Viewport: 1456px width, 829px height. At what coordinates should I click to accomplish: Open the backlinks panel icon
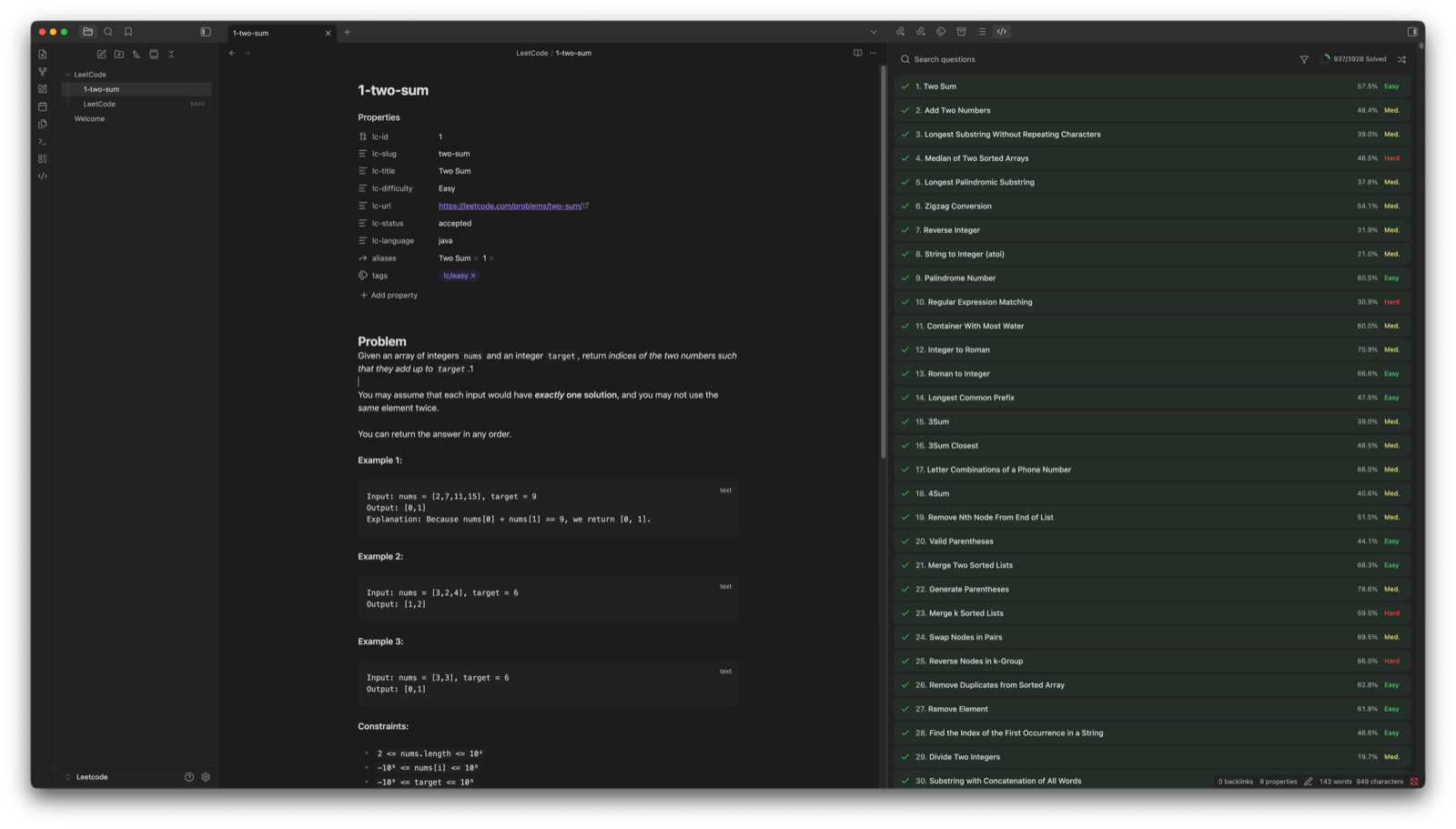[x=901, y=32]
